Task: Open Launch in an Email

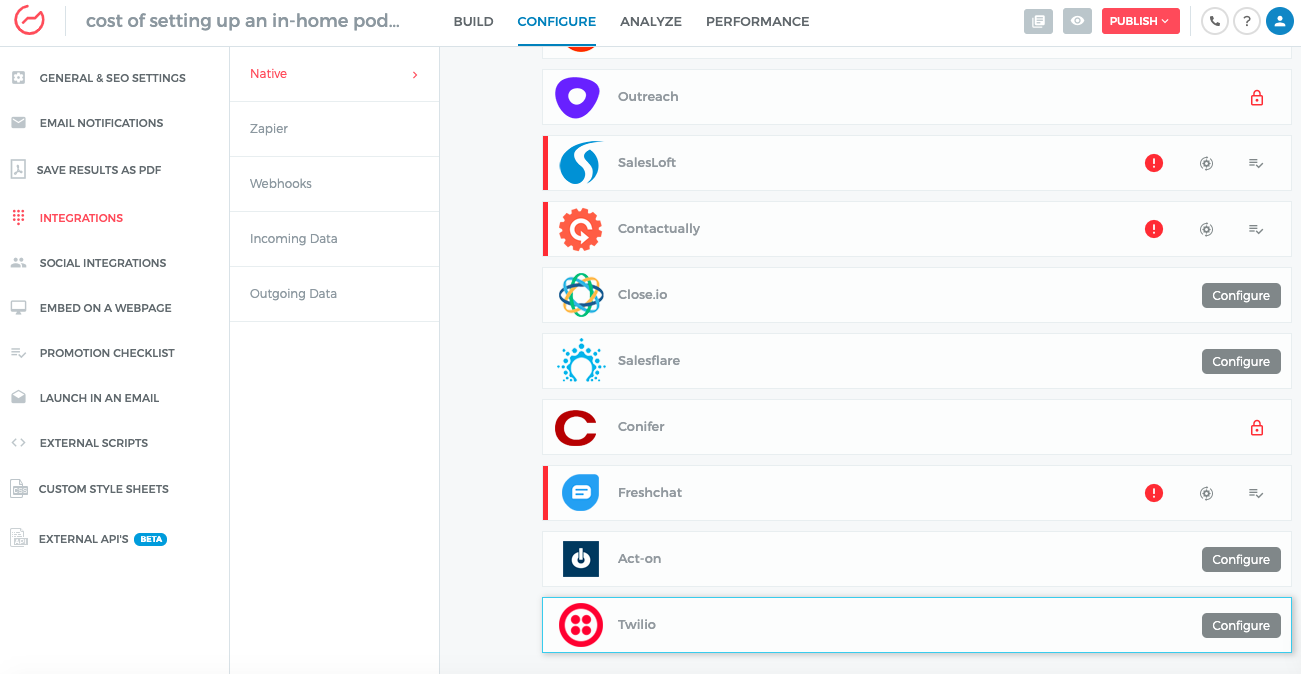Action: (x=99, y=398)
